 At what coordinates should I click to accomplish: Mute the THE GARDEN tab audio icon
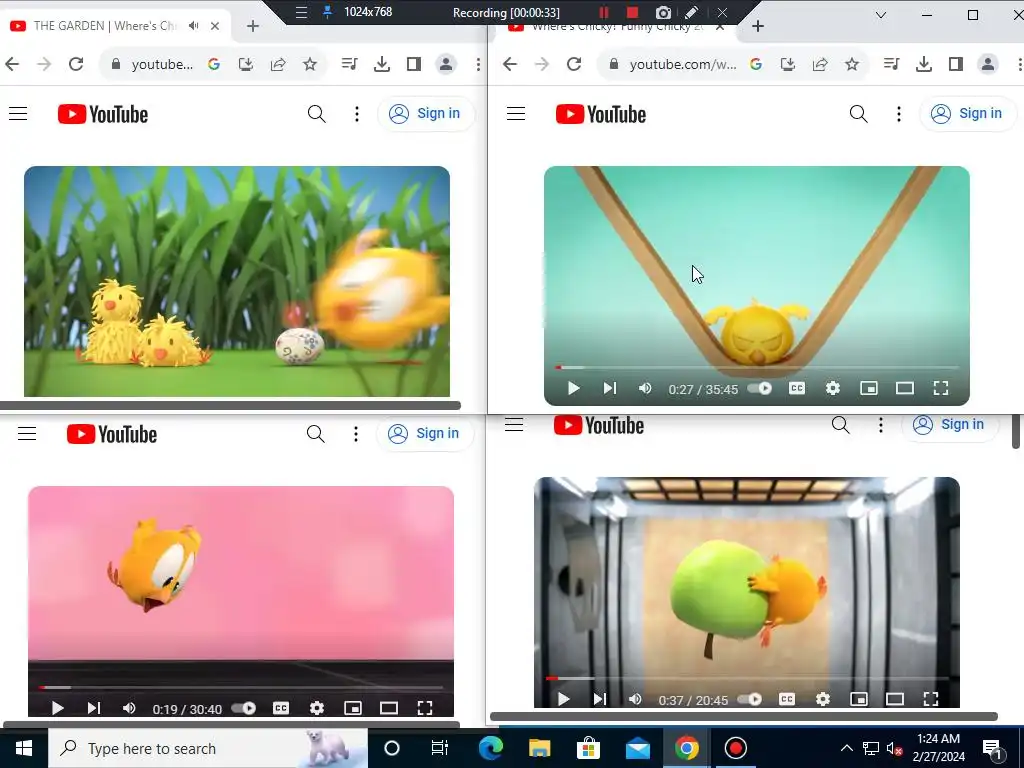193,26
